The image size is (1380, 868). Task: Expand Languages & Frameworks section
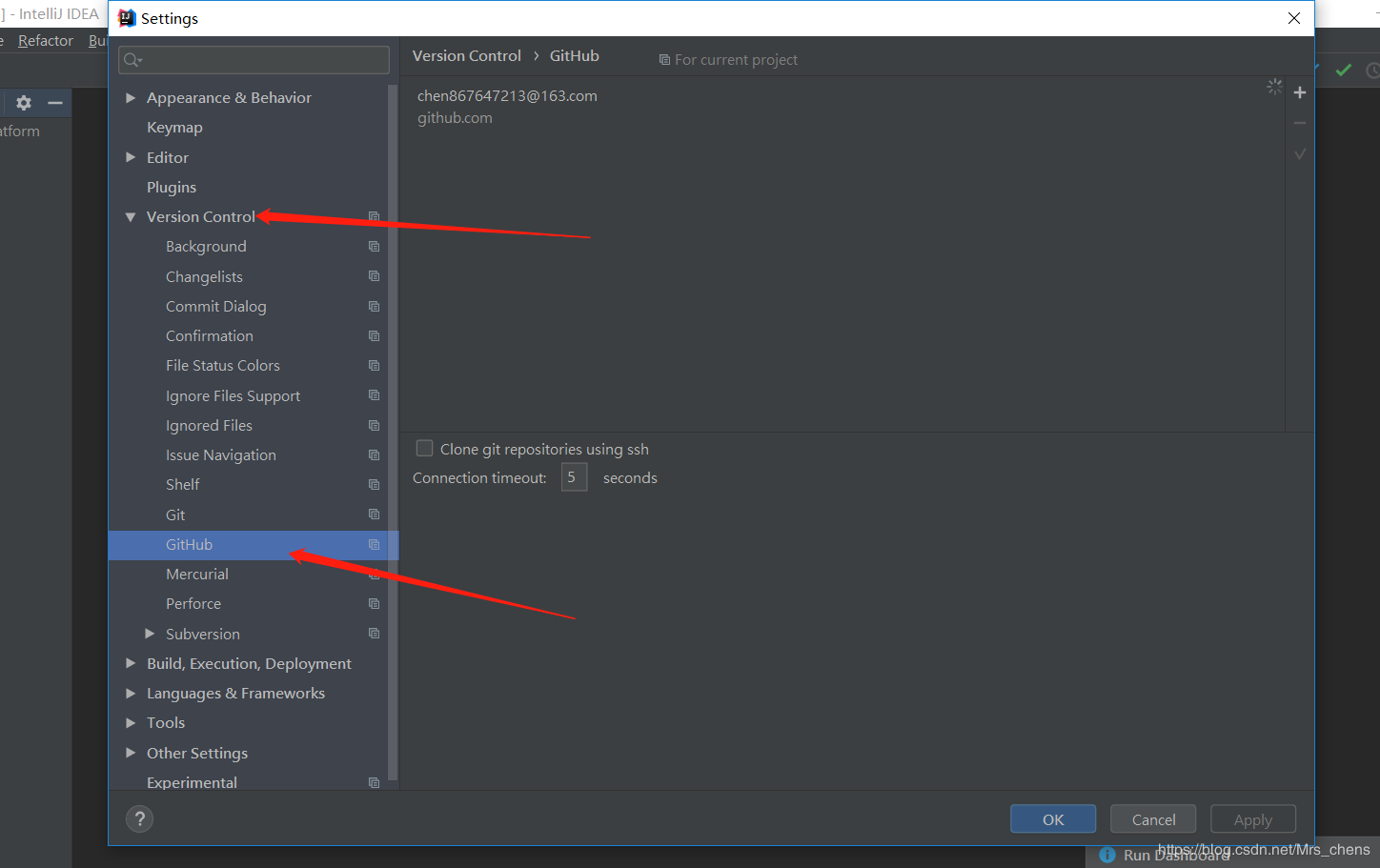coord(131,693)
